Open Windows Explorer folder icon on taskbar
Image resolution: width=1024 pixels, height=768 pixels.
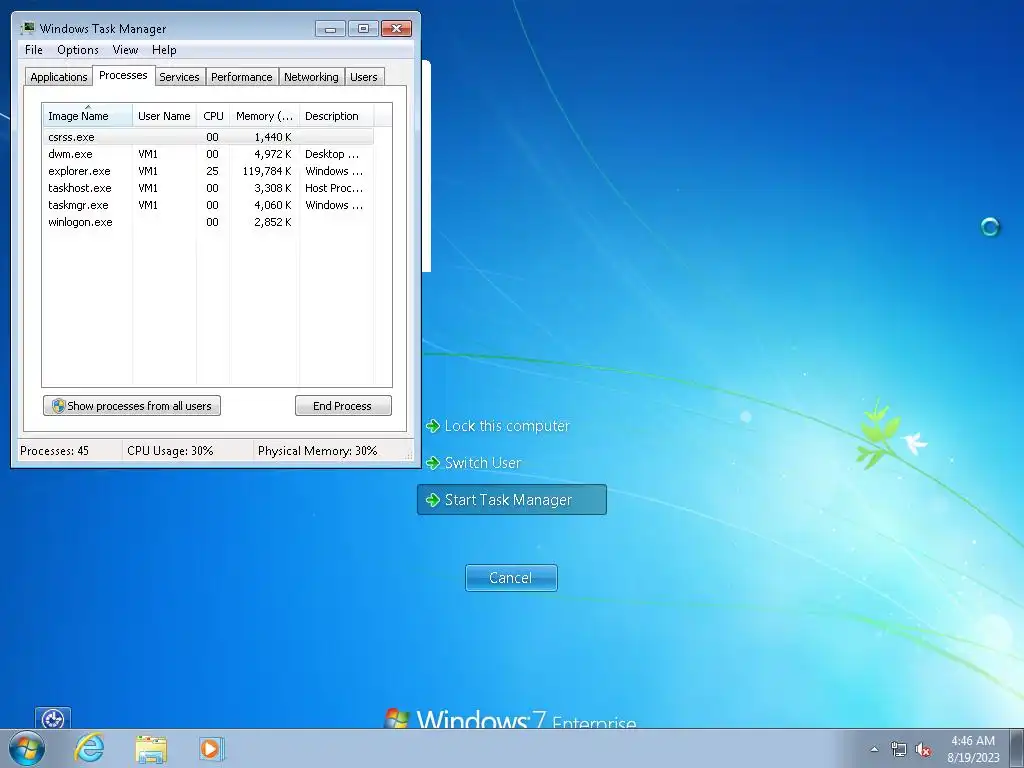[151, 749]
